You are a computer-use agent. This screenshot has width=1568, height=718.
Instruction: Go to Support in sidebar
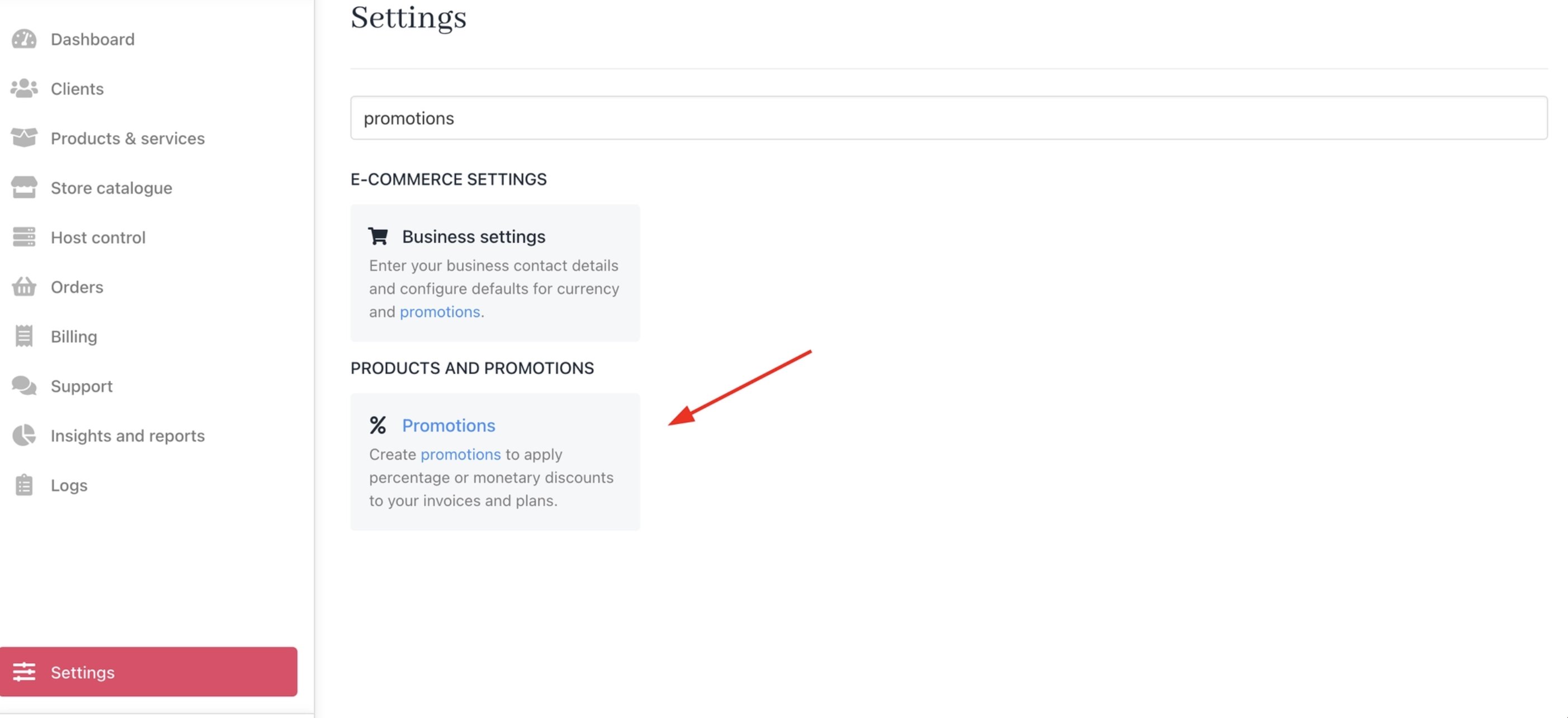tap(82, 386)
